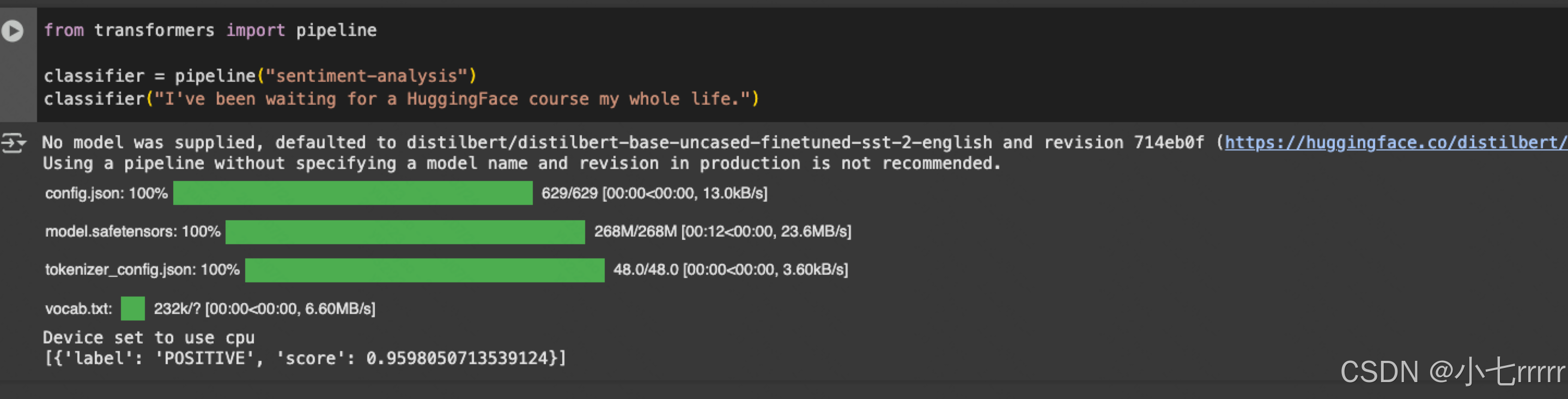Viewport: 1568px width, 399px height.
Task: Run the code cell with play button
Action: pos(12,31)
